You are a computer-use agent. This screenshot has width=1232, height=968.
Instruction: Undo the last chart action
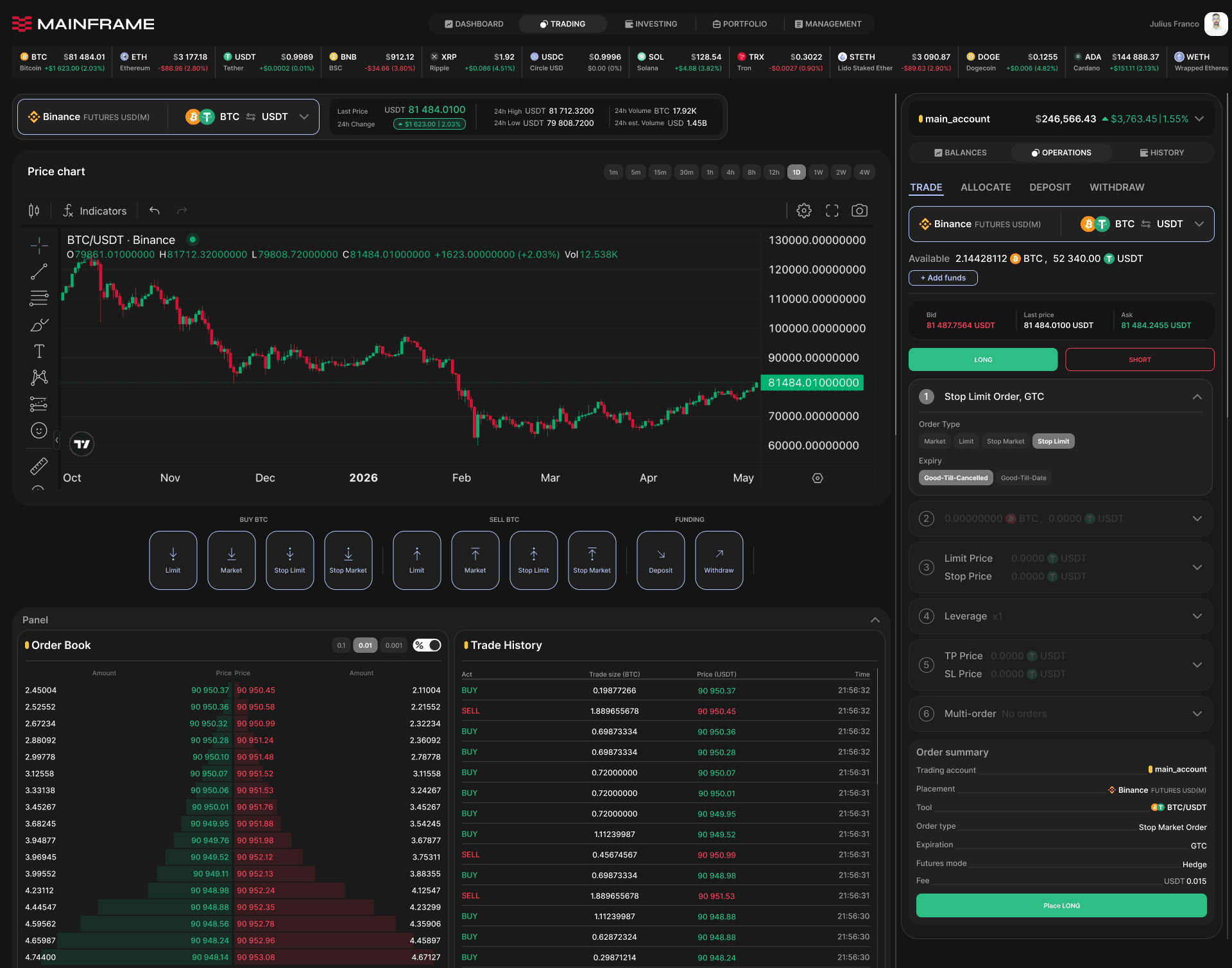[x=155, y=211]
